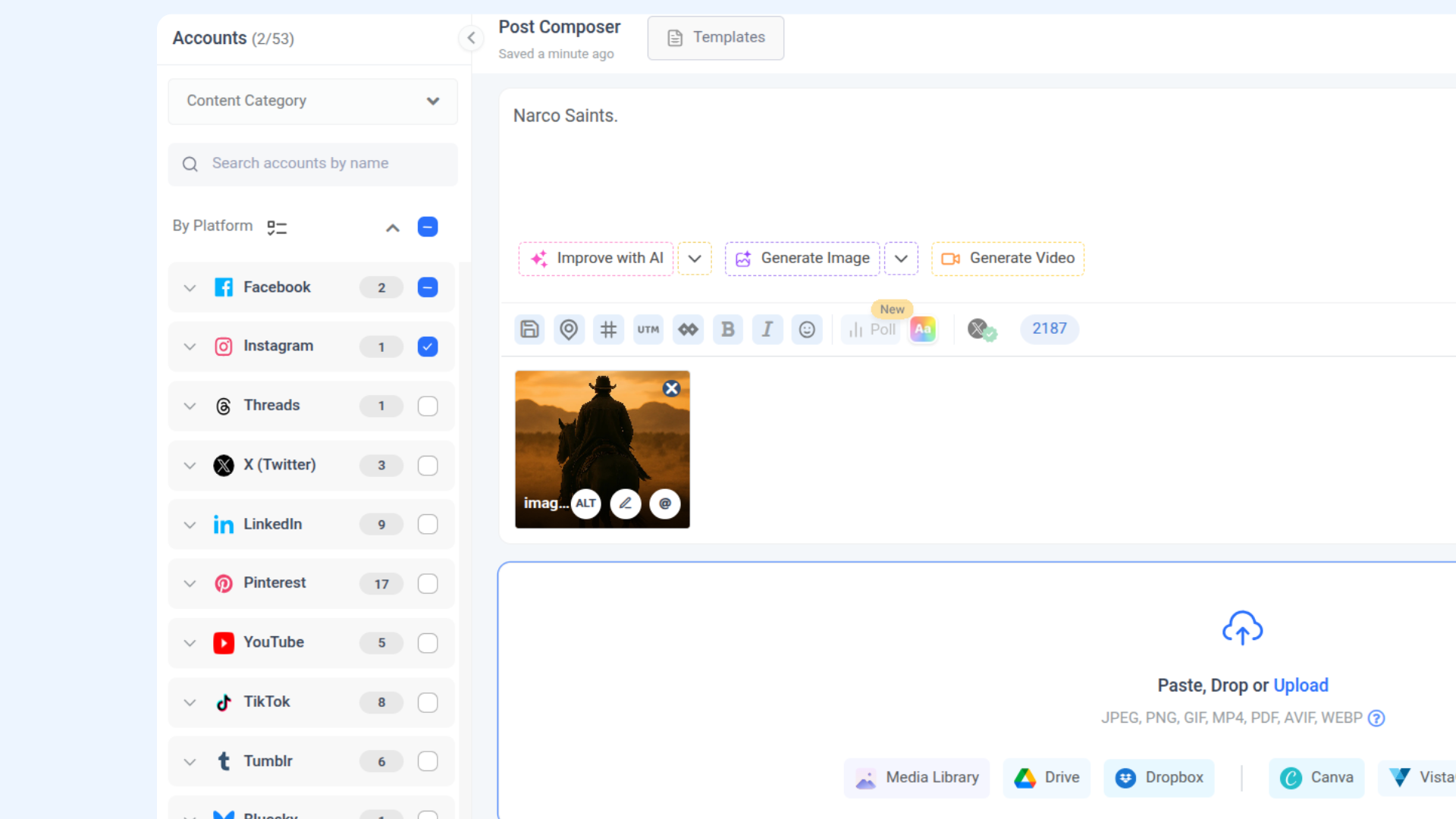The height and width of the screenshot is (819, 1456).
Task: Open the Content Category dropdown
Action: click(312, 101)
